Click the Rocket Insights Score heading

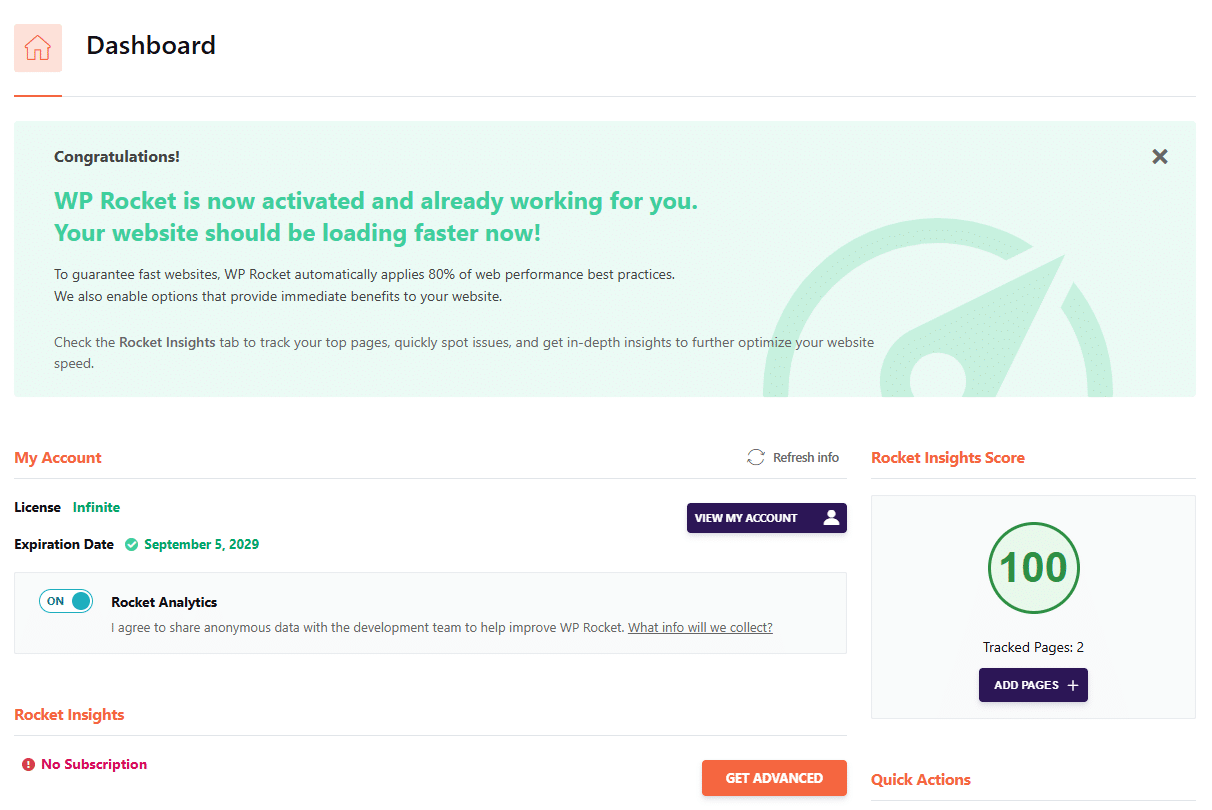(947, 458)
